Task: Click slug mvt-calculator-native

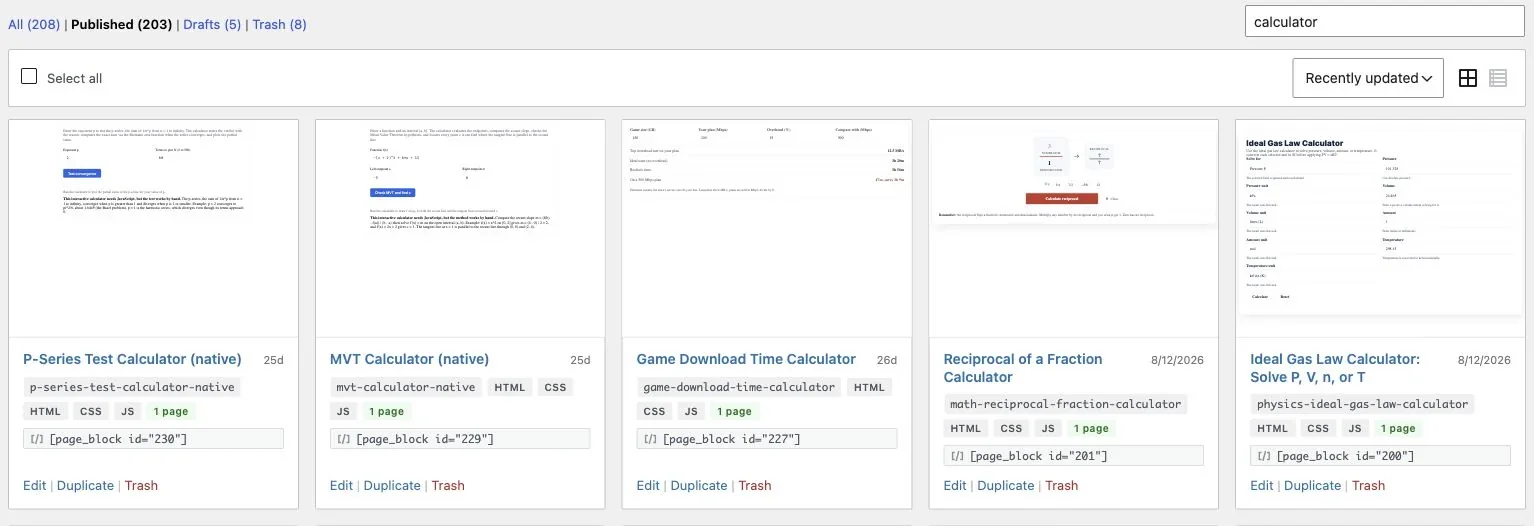Action: pos(405,387)
